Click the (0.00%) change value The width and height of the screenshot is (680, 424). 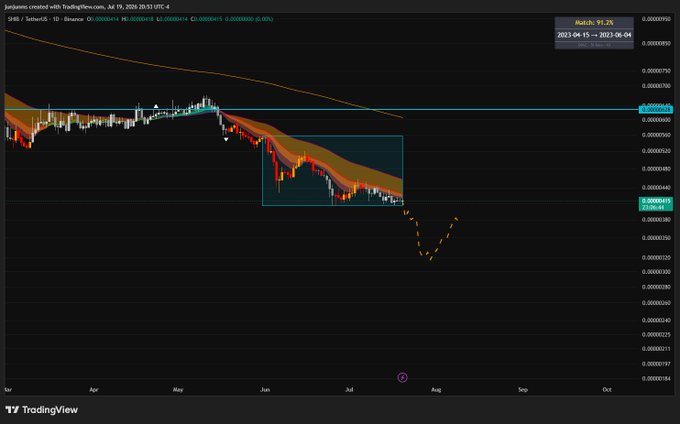tap(264, 19)
